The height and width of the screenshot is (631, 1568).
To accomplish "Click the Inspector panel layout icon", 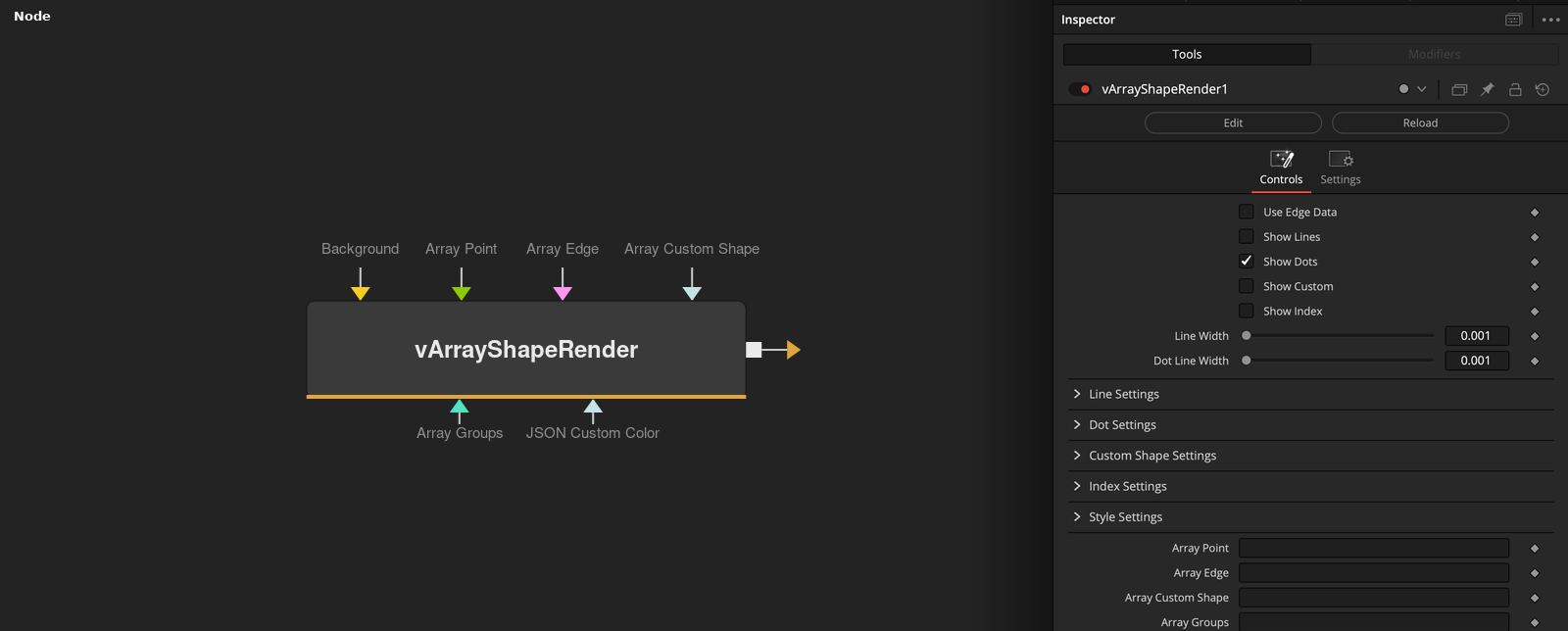I will pos(1513,20).
